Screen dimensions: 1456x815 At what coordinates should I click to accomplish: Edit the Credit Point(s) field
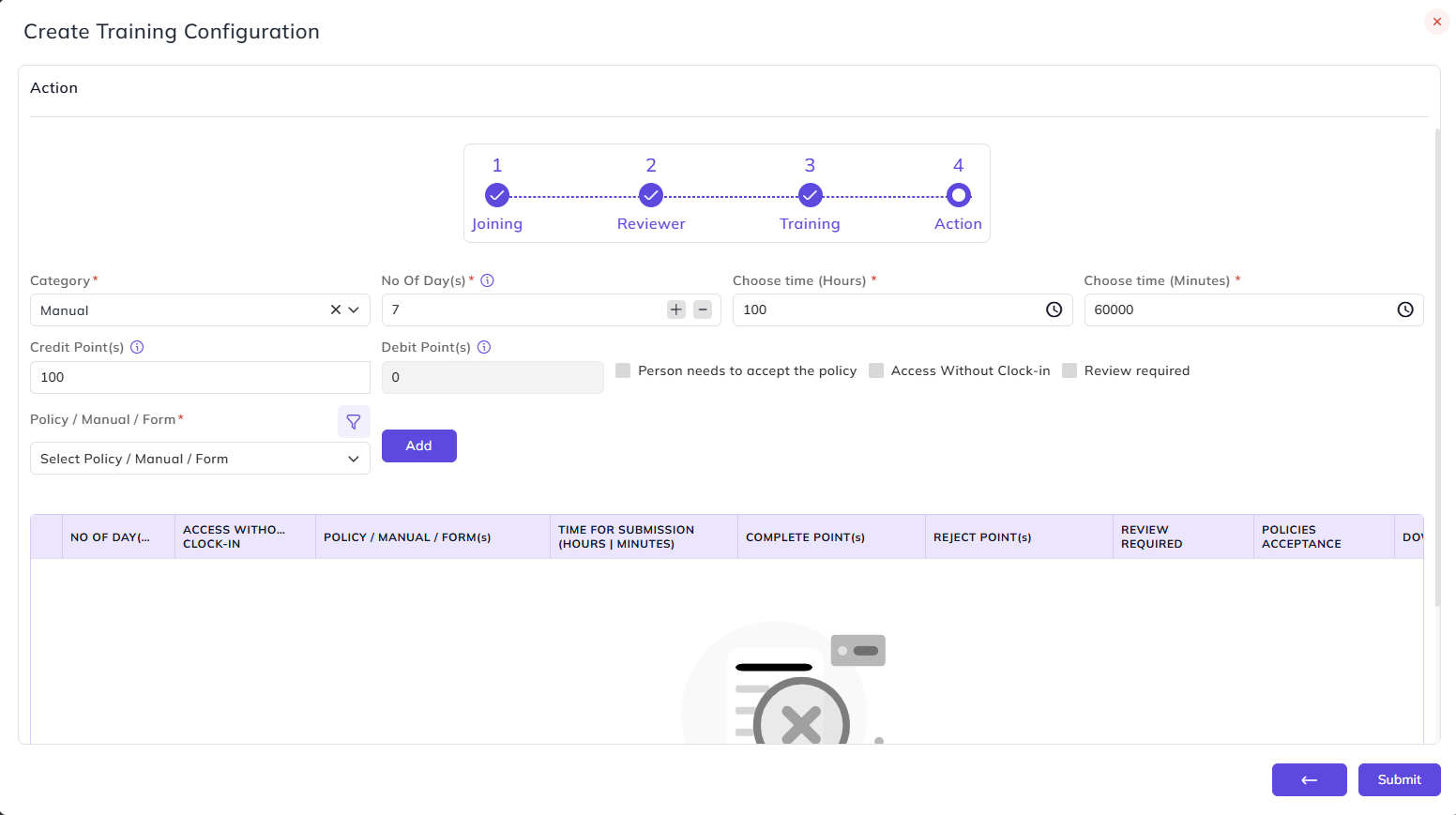tap(200, 377)
